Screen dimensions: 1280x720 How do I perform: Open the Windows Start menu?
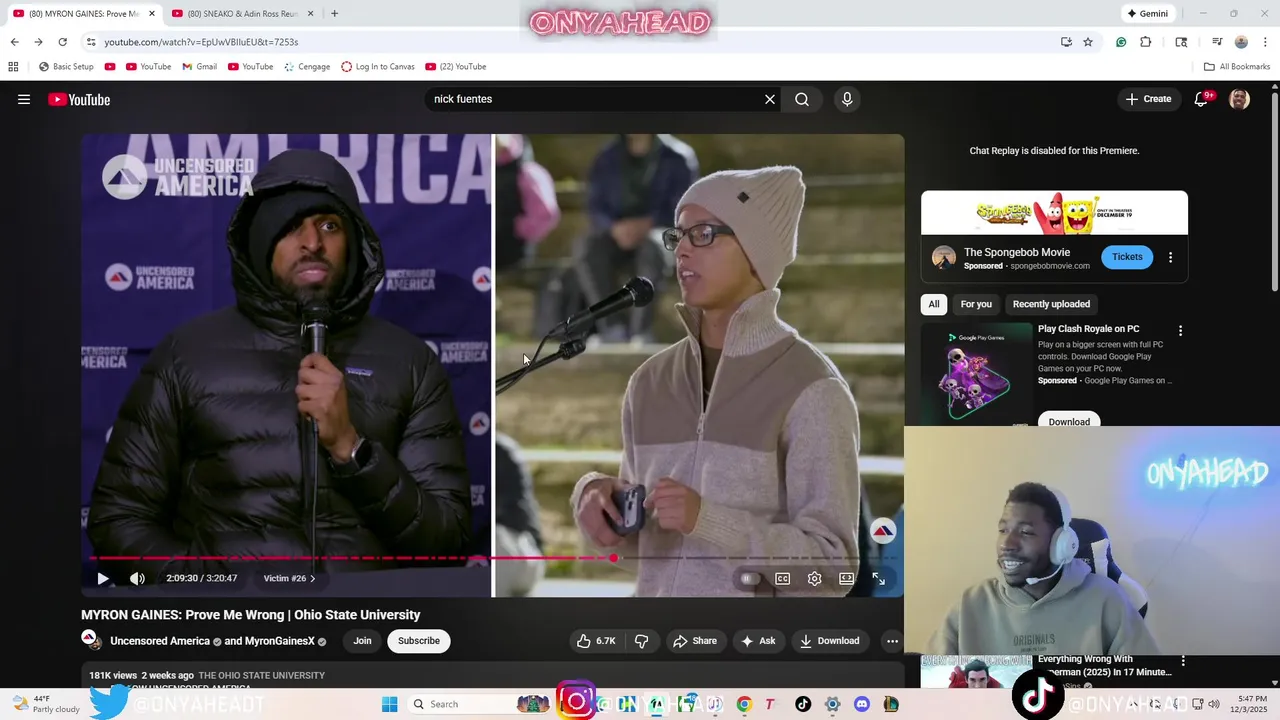[390, 704]
